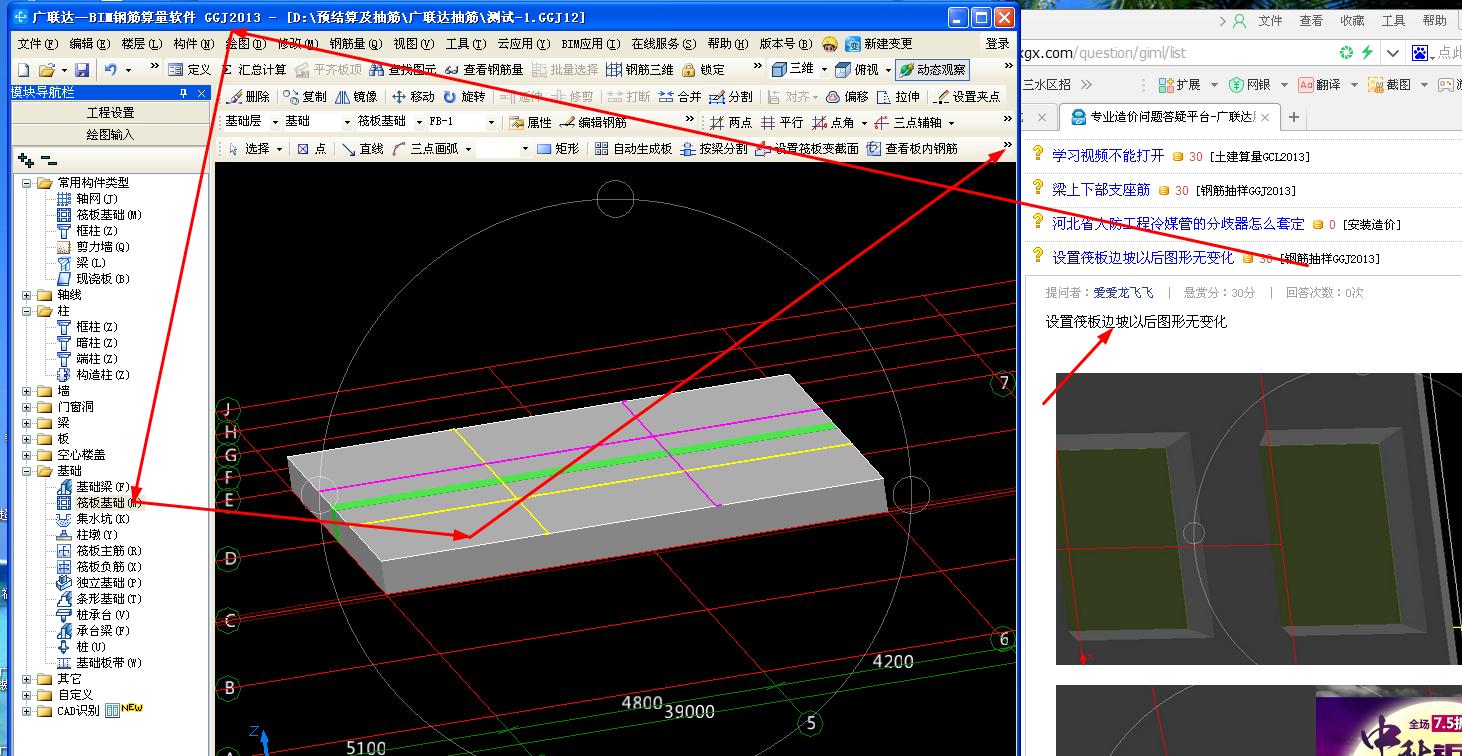Click 拉伸 (Stretch) tool
This screenshot has width=1462, height=756.
click(x=898, y=97)
